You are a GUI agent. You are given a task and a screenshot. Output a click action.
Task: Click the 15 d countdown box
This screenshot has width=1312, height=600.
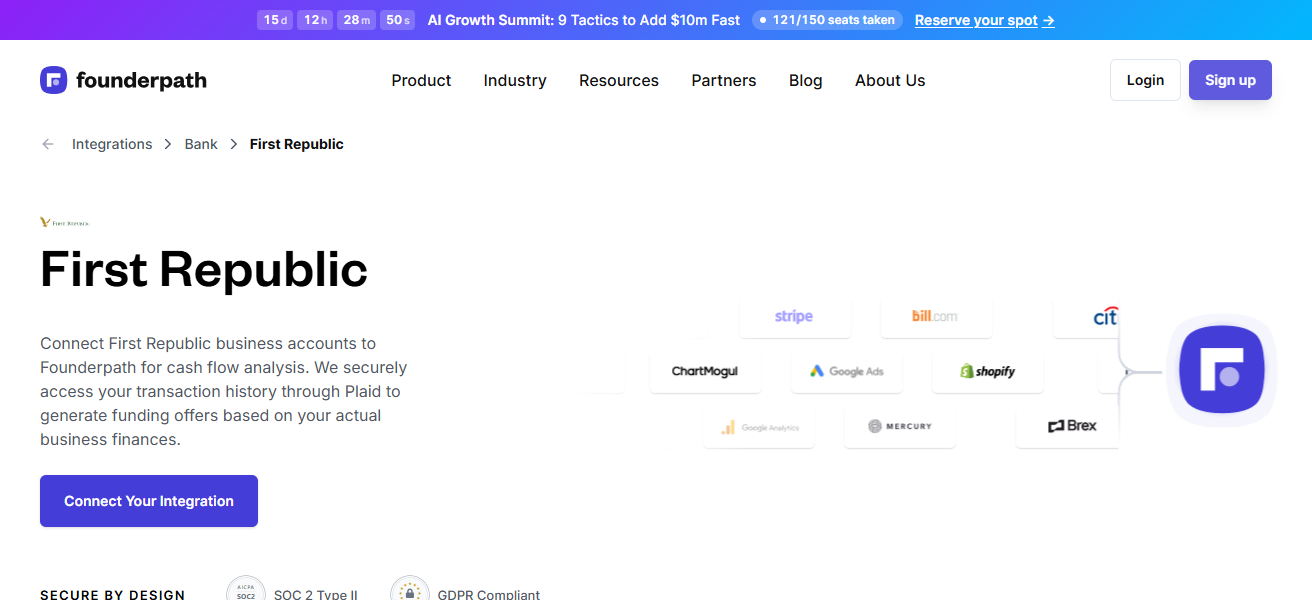pyautogui.click(x=275, y=20)
